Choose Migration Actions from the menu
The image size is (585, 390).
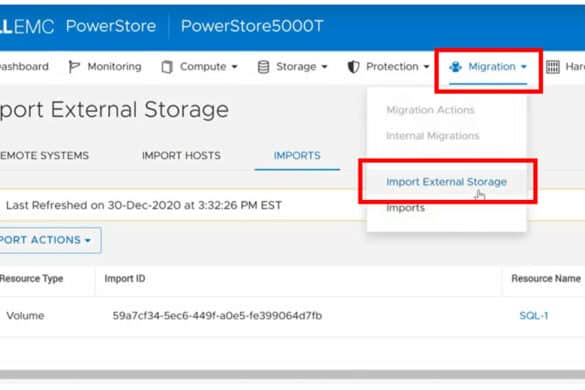click(x=430, y=110)
